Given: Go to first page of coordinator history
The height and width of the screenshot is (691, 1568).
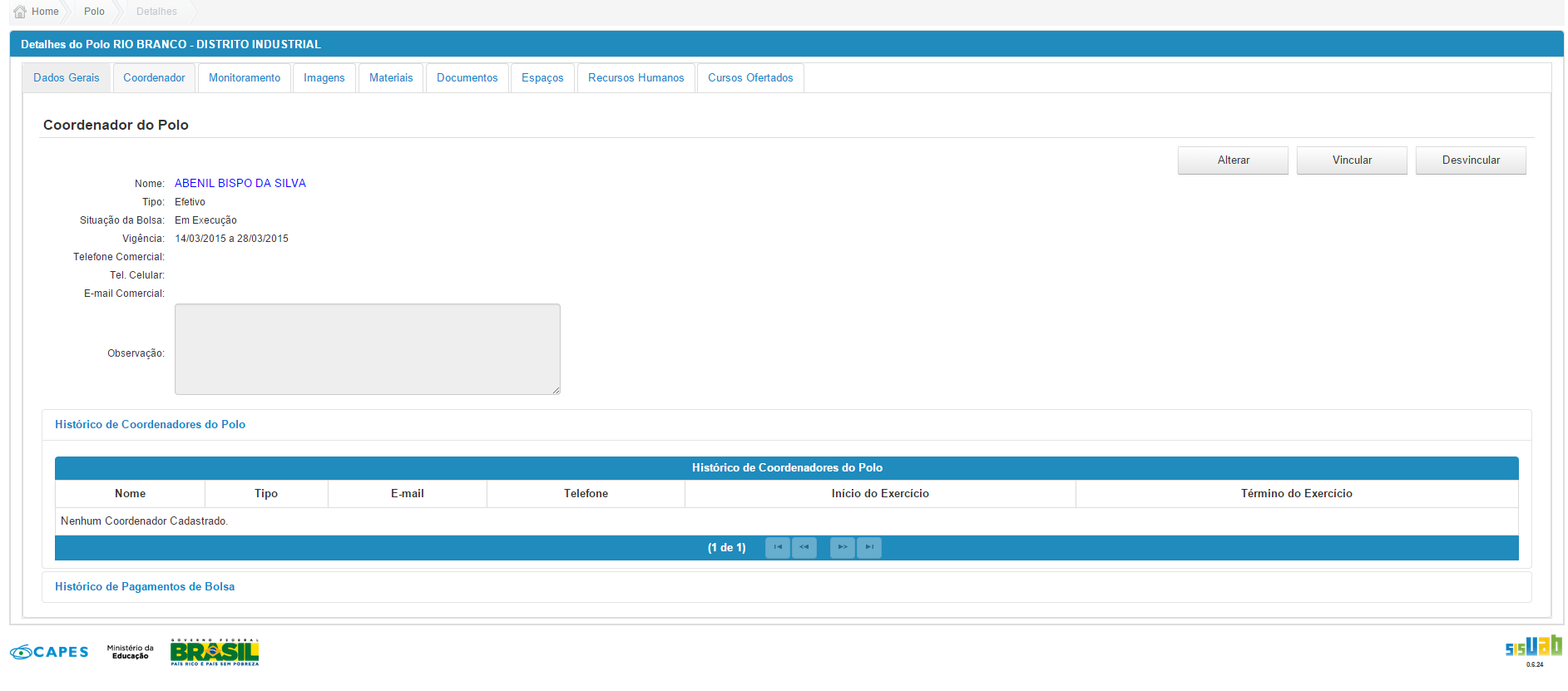Looking at the screenshot, I should click(777, 547).
